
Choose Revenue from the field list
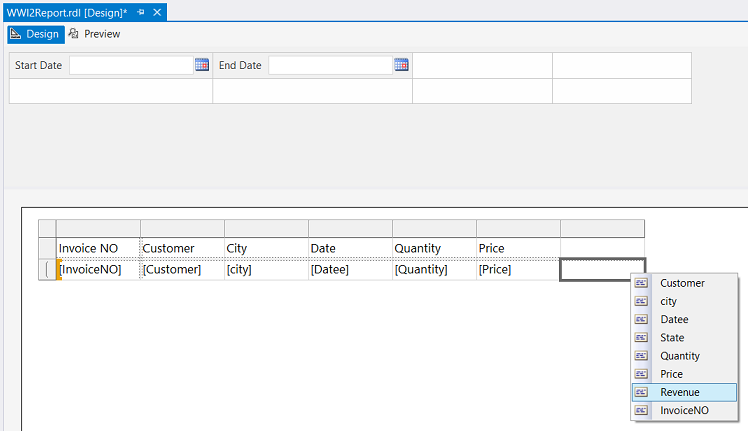[684, 392]
